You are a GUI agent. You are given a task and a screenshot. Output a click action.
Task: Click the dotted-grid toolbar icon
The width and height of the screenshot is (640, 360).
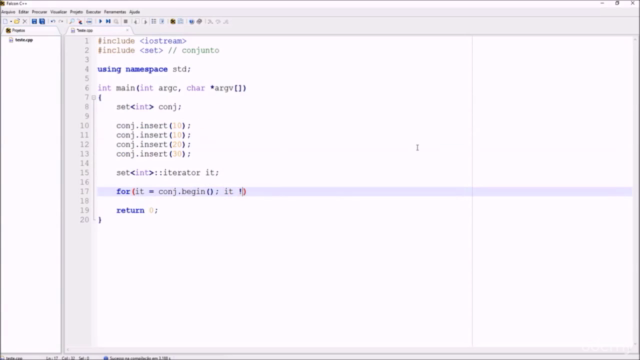[x=154, y=21]
